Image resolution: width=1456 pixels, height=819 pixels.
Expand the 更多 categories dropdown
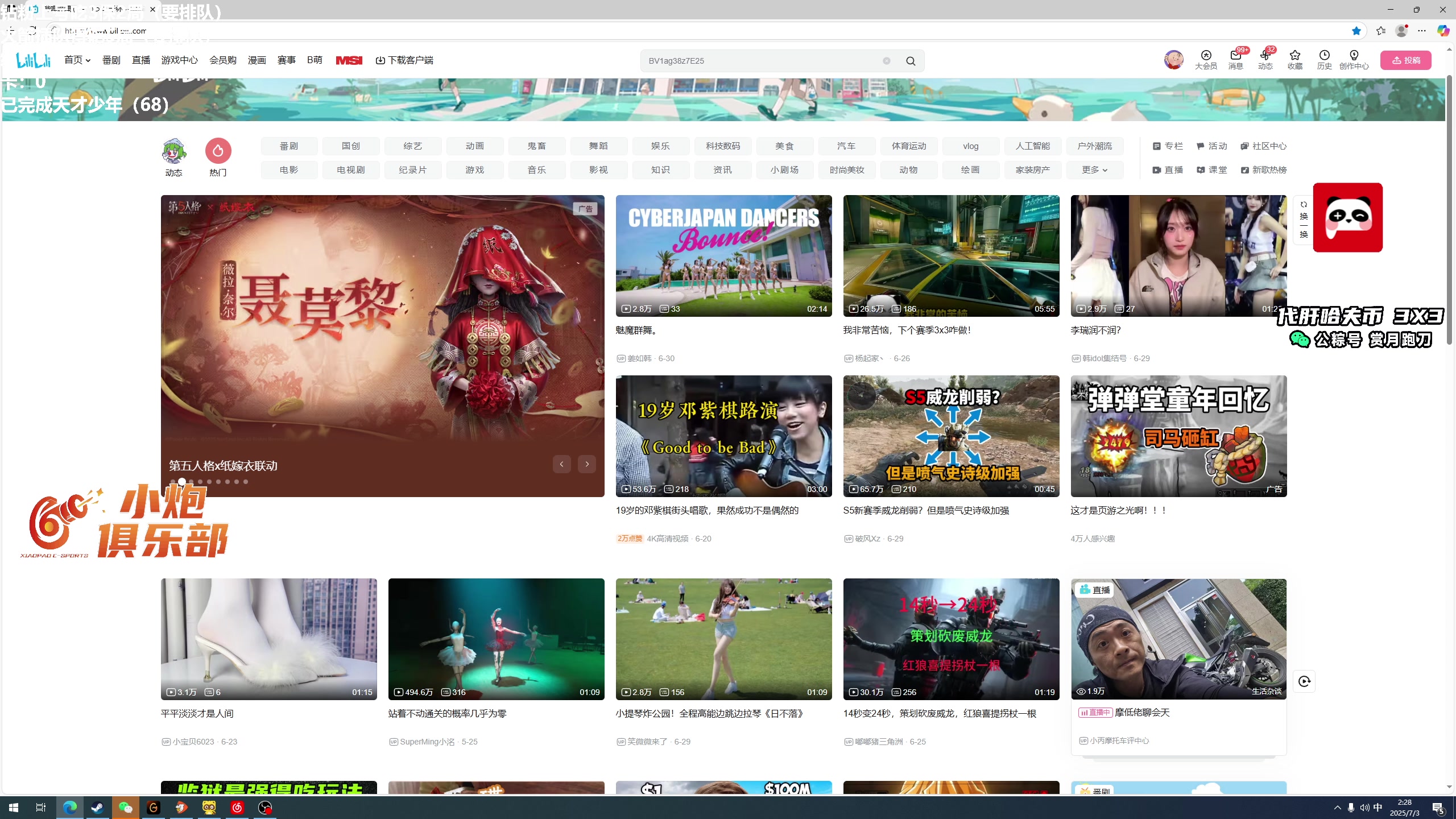point(1094,170)
